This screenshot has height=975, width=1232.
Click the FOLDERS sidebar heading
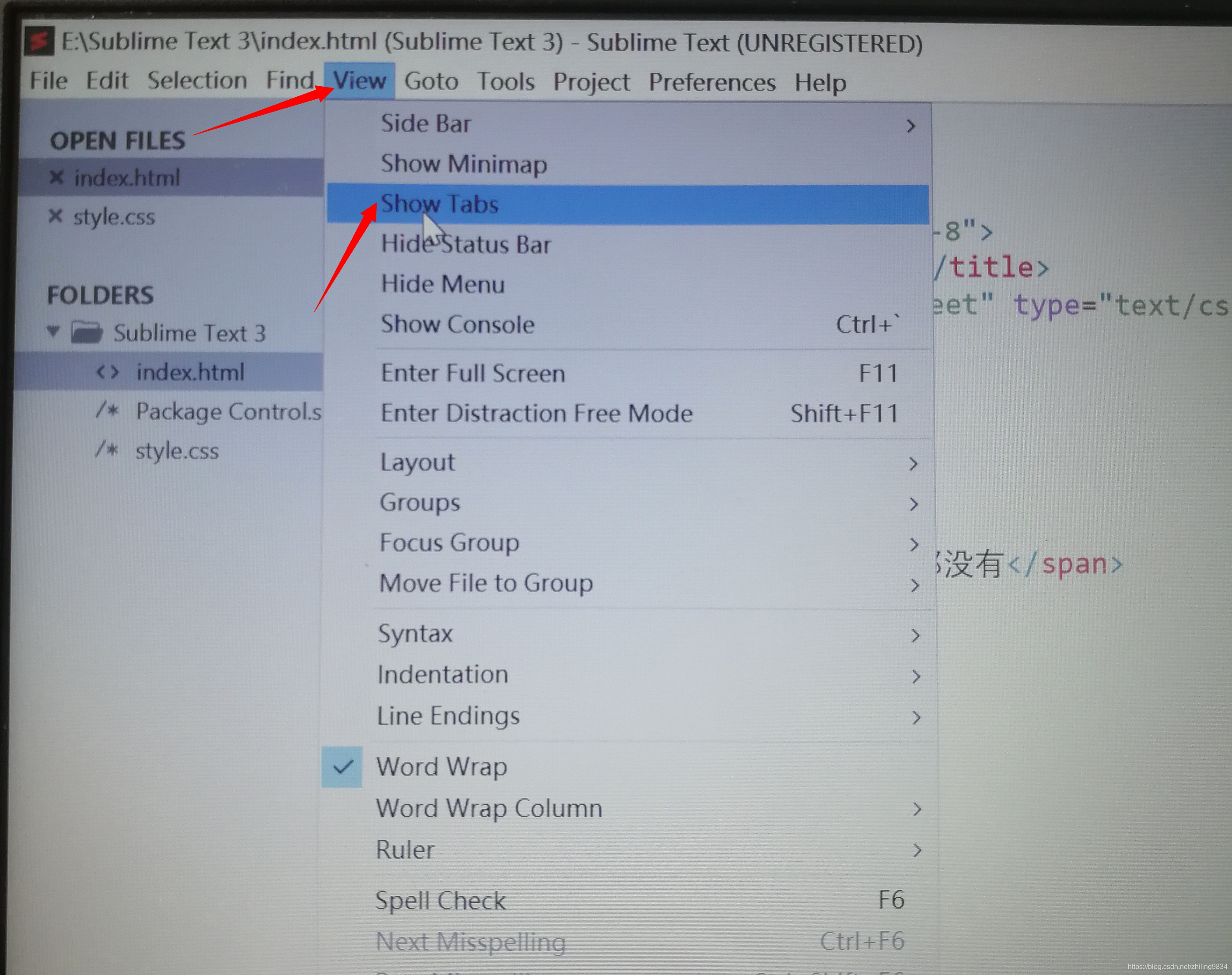tap(101, 295)
